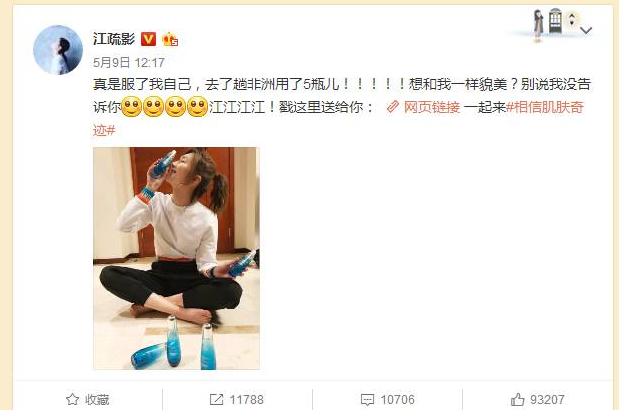Click the username 江疏影
Image resolution: width=624 pixels, height=420 pixels.
click(x=114, y=39)
